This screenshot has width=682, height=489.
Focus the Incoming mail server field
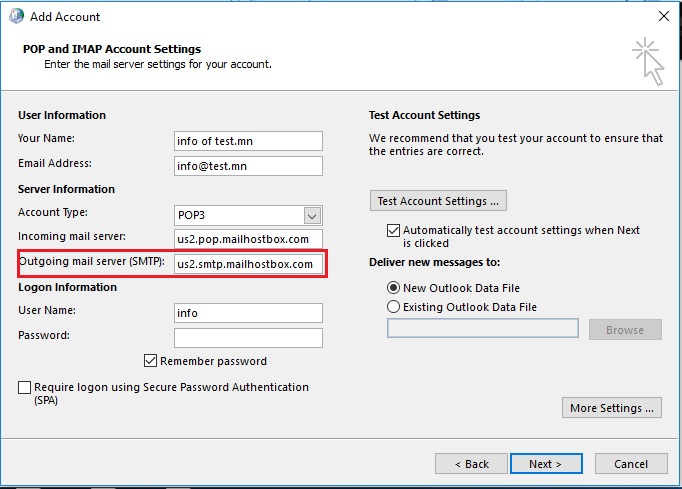pyautogui.click(x=248, y=239)
